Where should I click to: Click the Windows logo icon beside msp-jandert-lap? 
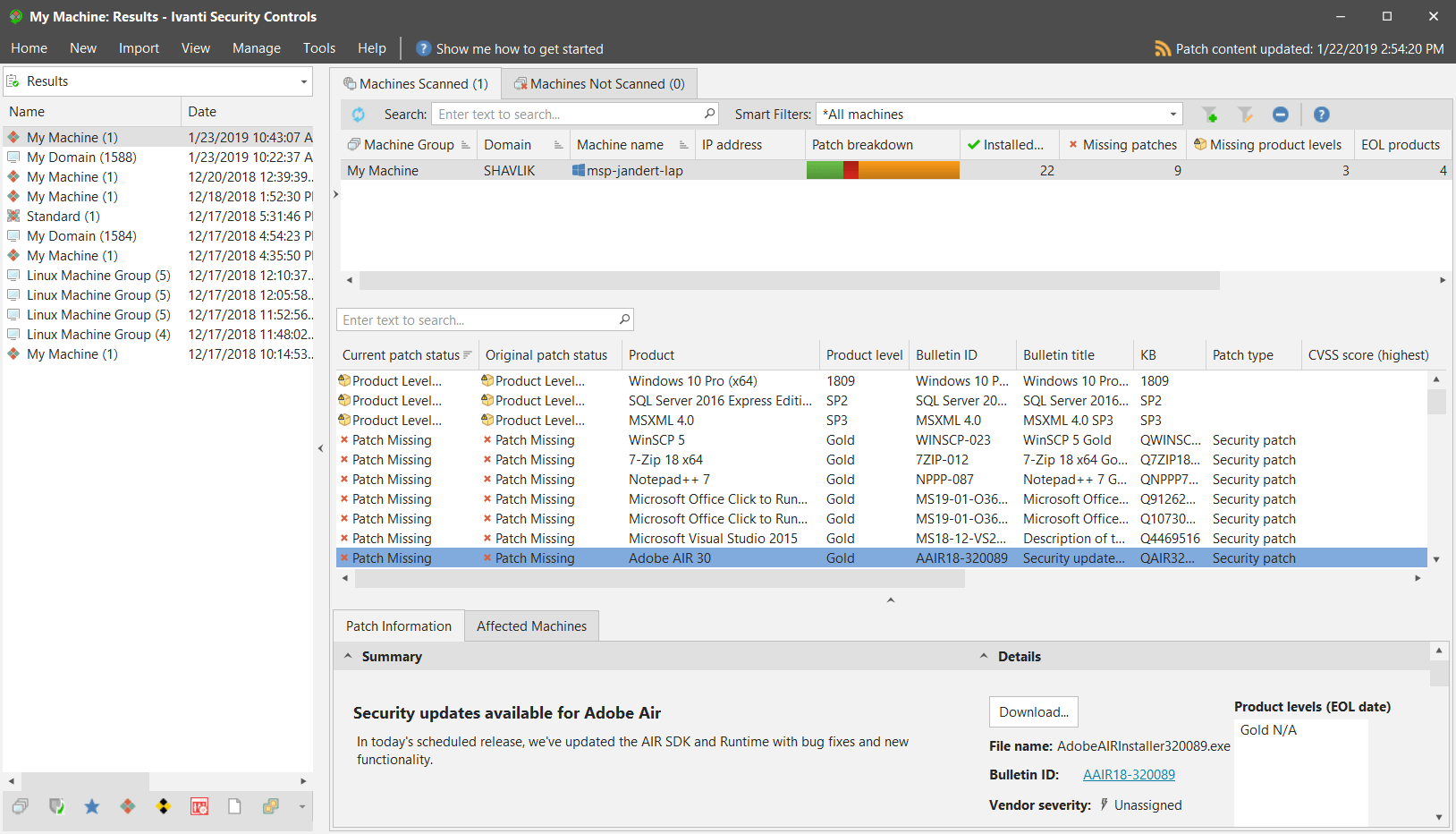pos(579,170)
